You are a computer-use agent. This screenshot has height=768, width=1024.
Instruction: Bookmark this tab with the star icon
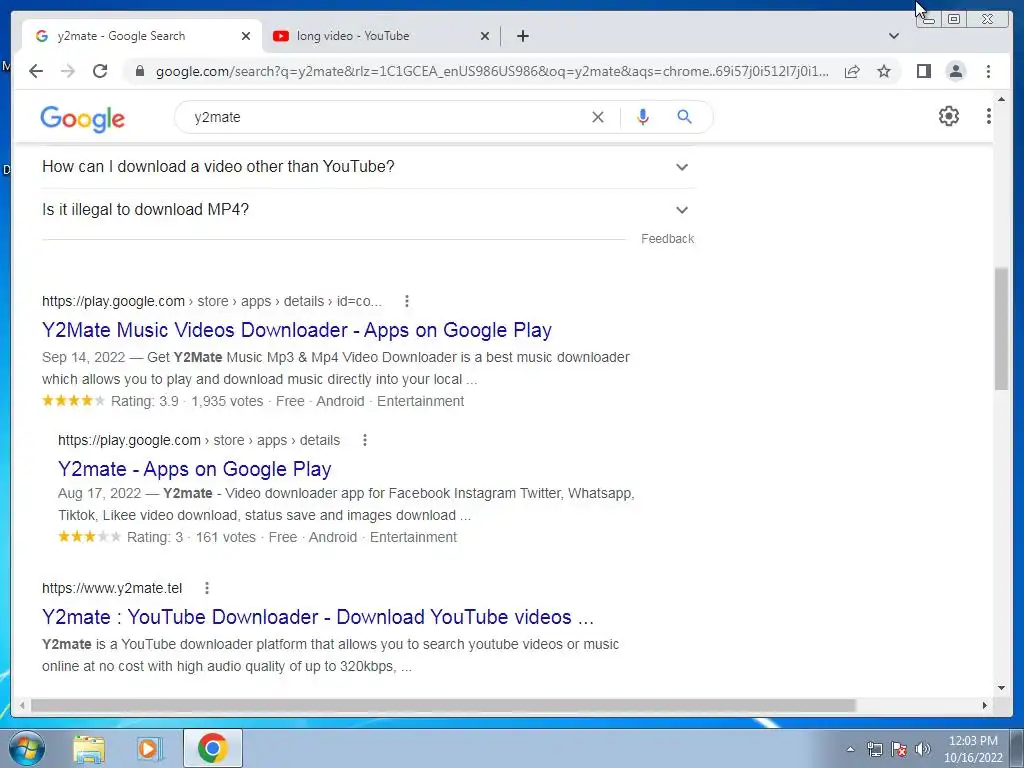(884, 71)
